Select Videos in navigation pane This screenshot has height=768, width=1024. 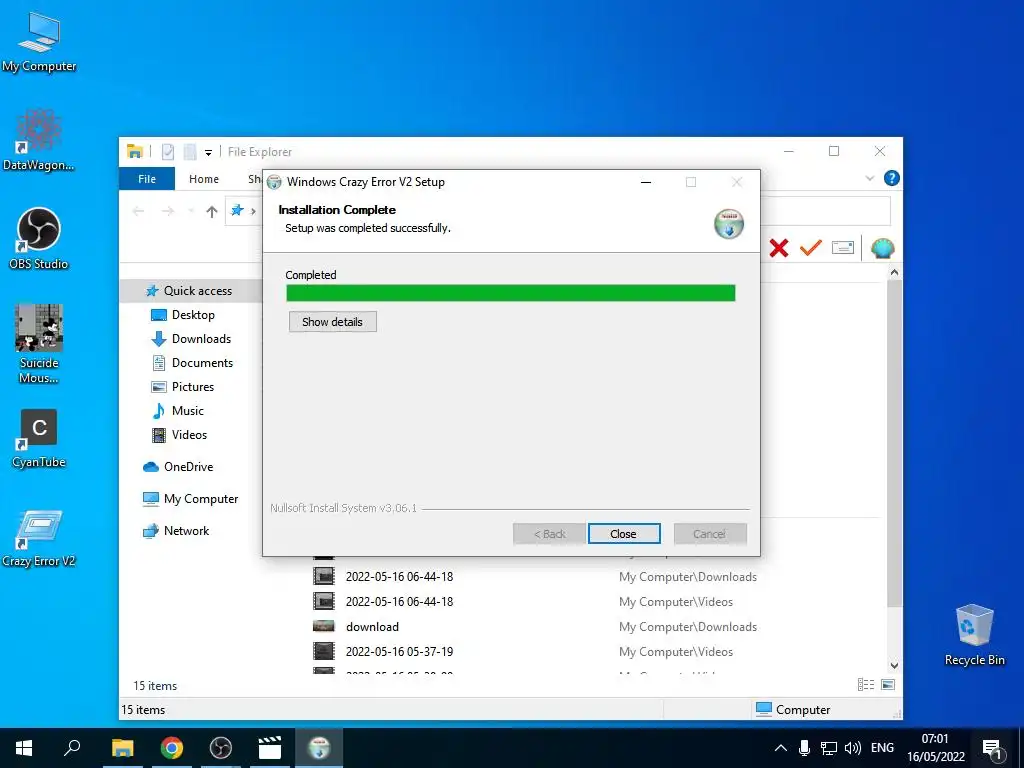(191, 435)
